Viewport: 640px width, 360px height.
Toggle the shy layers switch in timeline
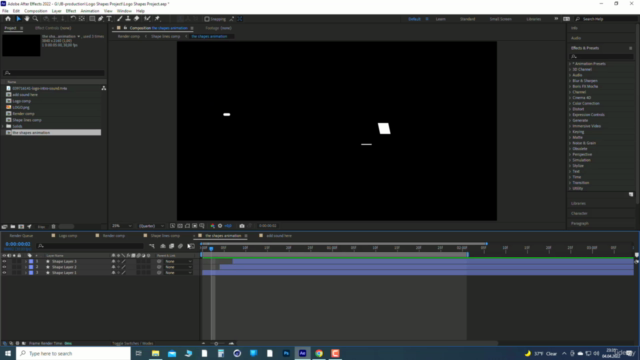(x=163, y=246)
